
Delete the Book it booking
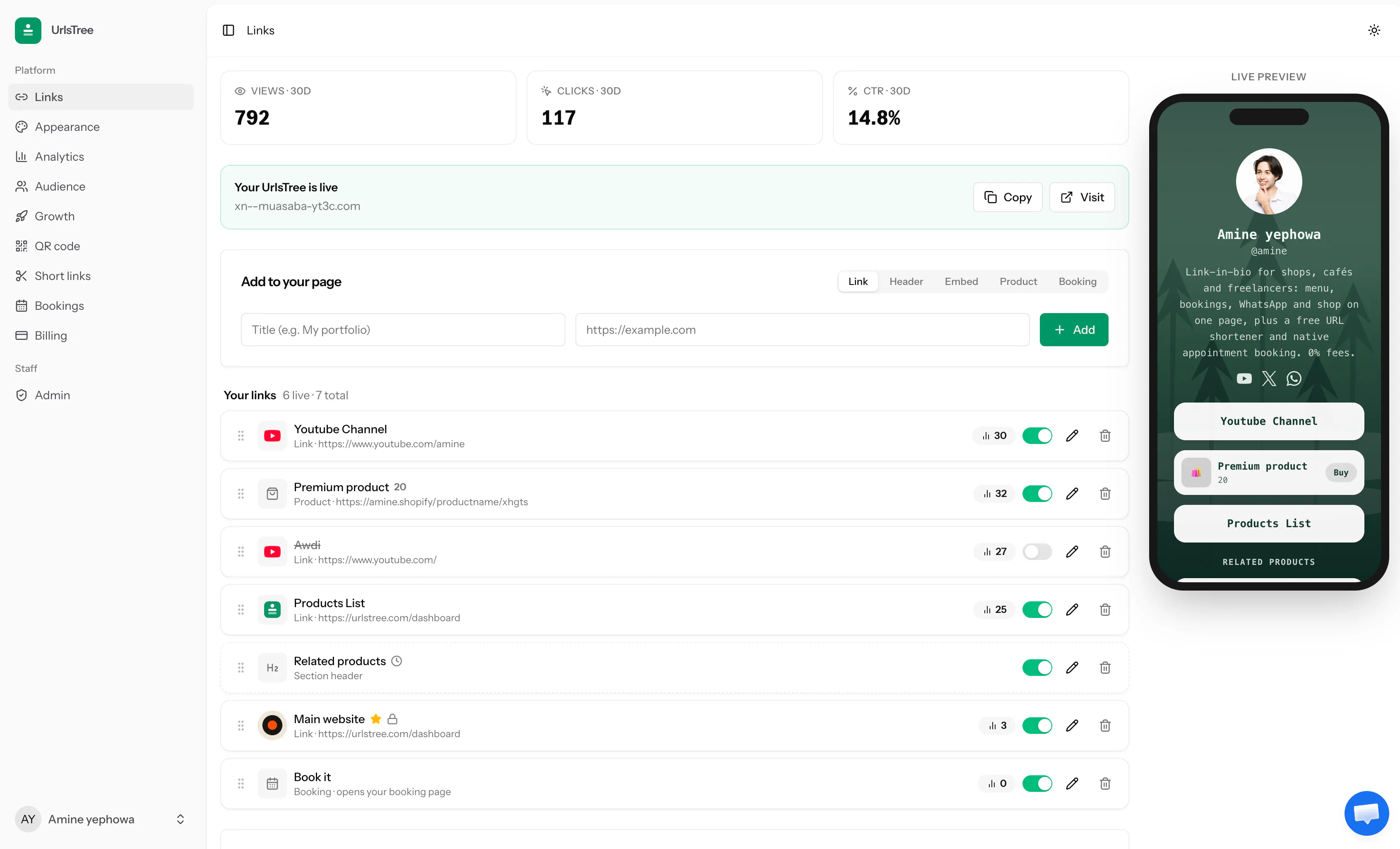pos(1104,784)
